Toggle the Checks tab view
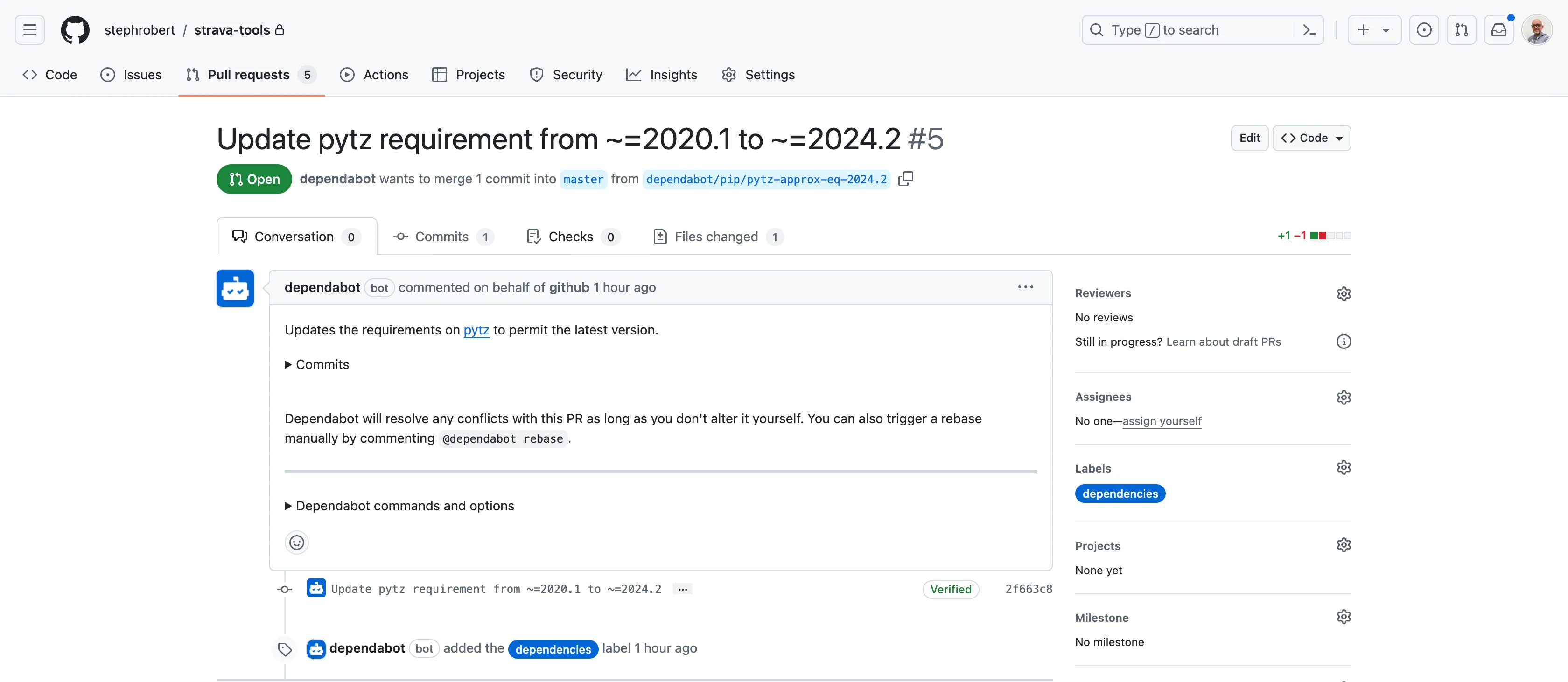This screenshot has height=682, width=1568. [x=572, y=235]
